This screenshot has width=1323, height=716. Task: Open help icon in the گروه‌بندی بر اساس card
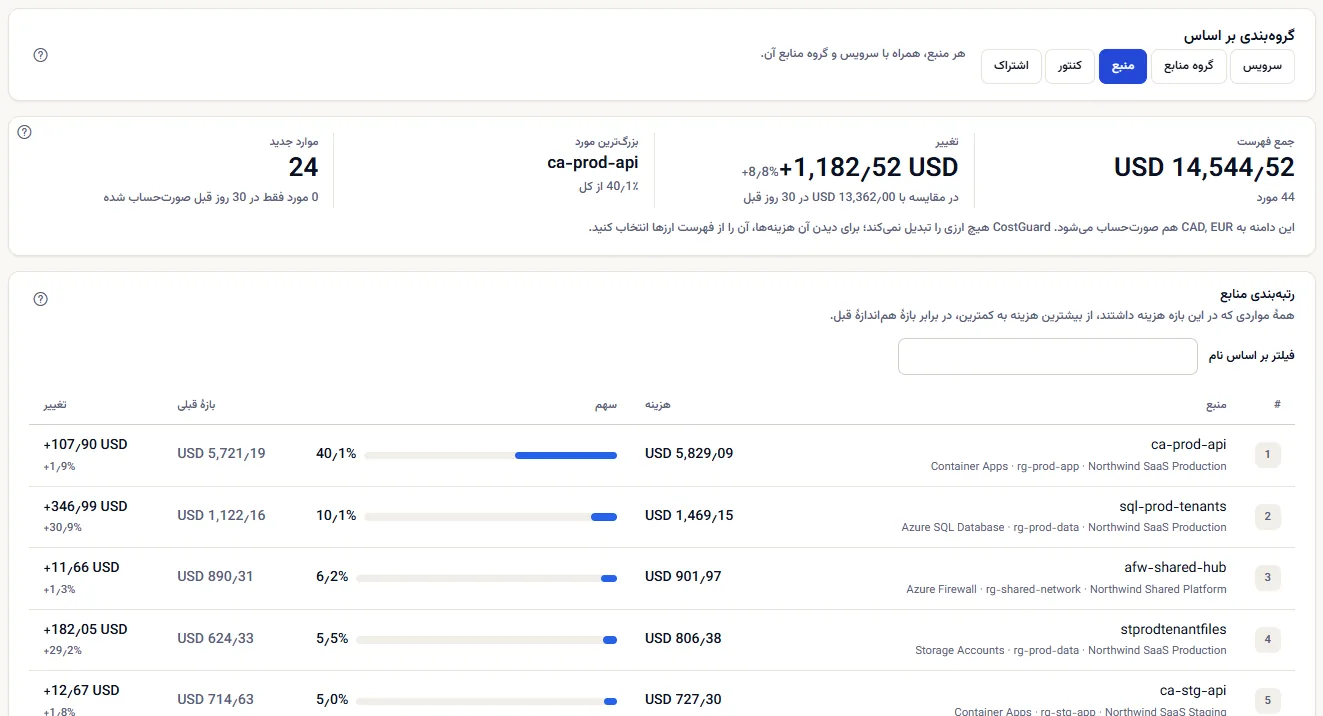(41, 55)
